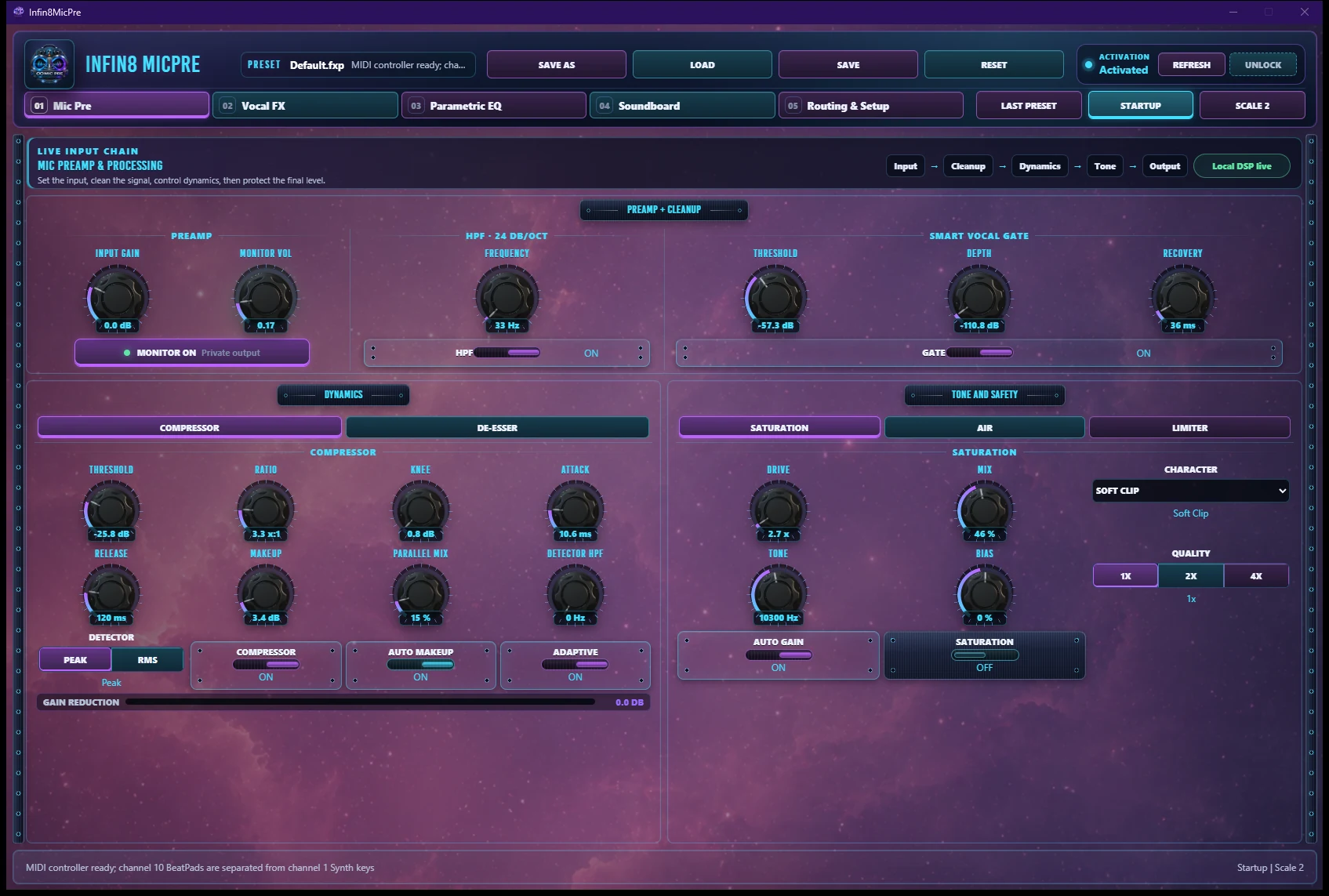Click the Gain Reduction meter bar

361,702
